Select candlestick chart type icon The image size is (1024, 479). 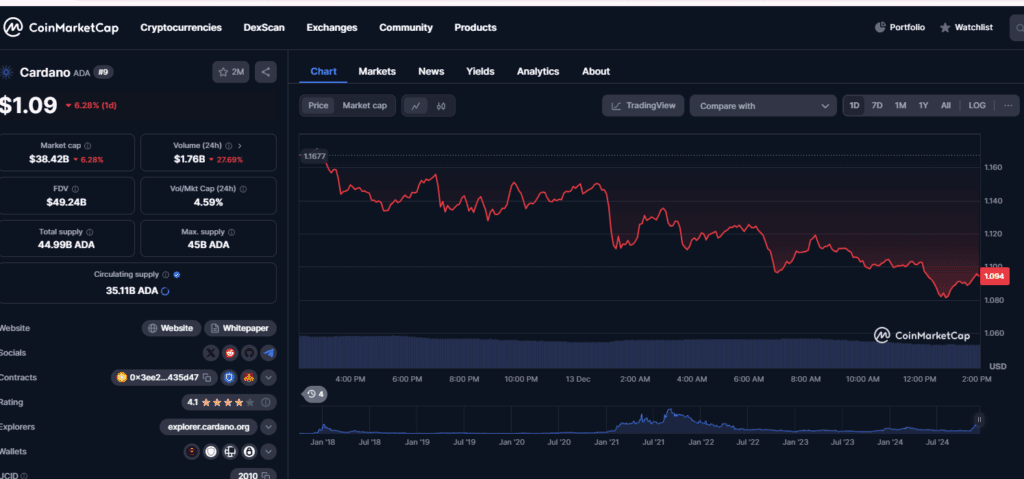coord(441,106)
